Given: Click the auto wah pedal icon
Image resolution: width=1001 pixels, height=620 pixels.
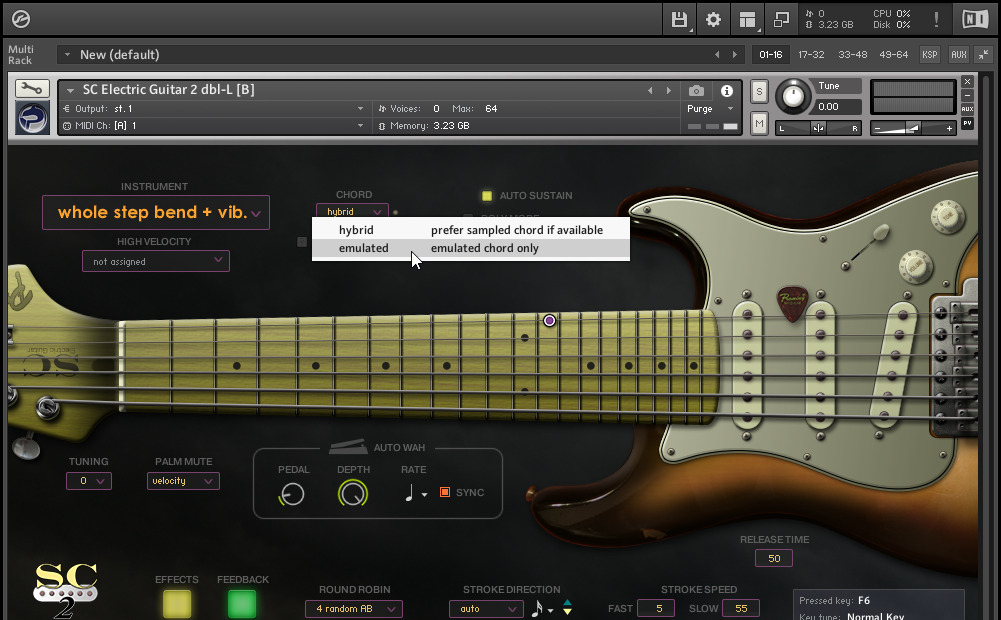Looking at the screenshot, I should pos(347,446).
